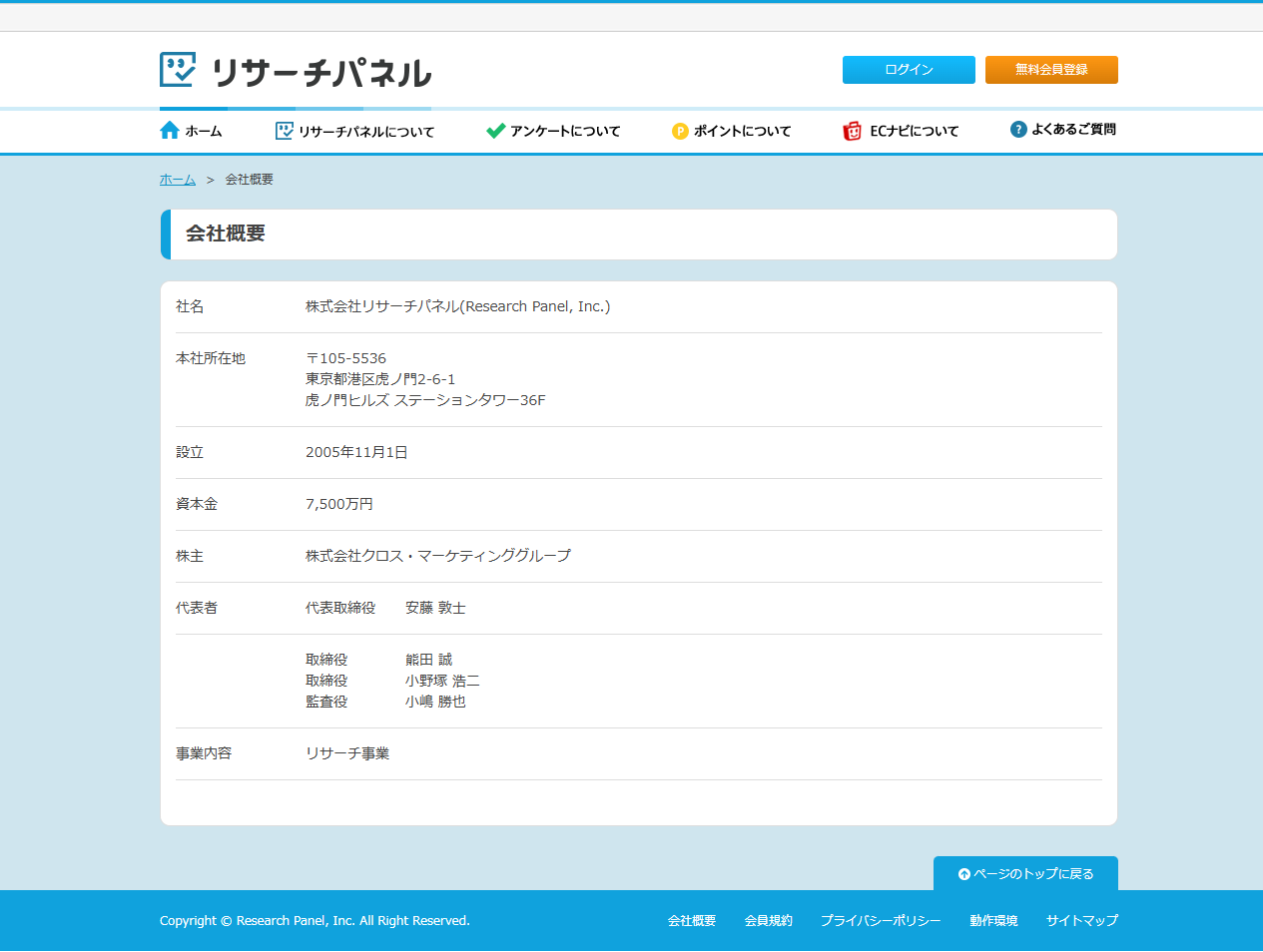This screenshot has height=952, width=1263.
Task: Click the name 小嶋 勝也
Action: click(435, 702)
